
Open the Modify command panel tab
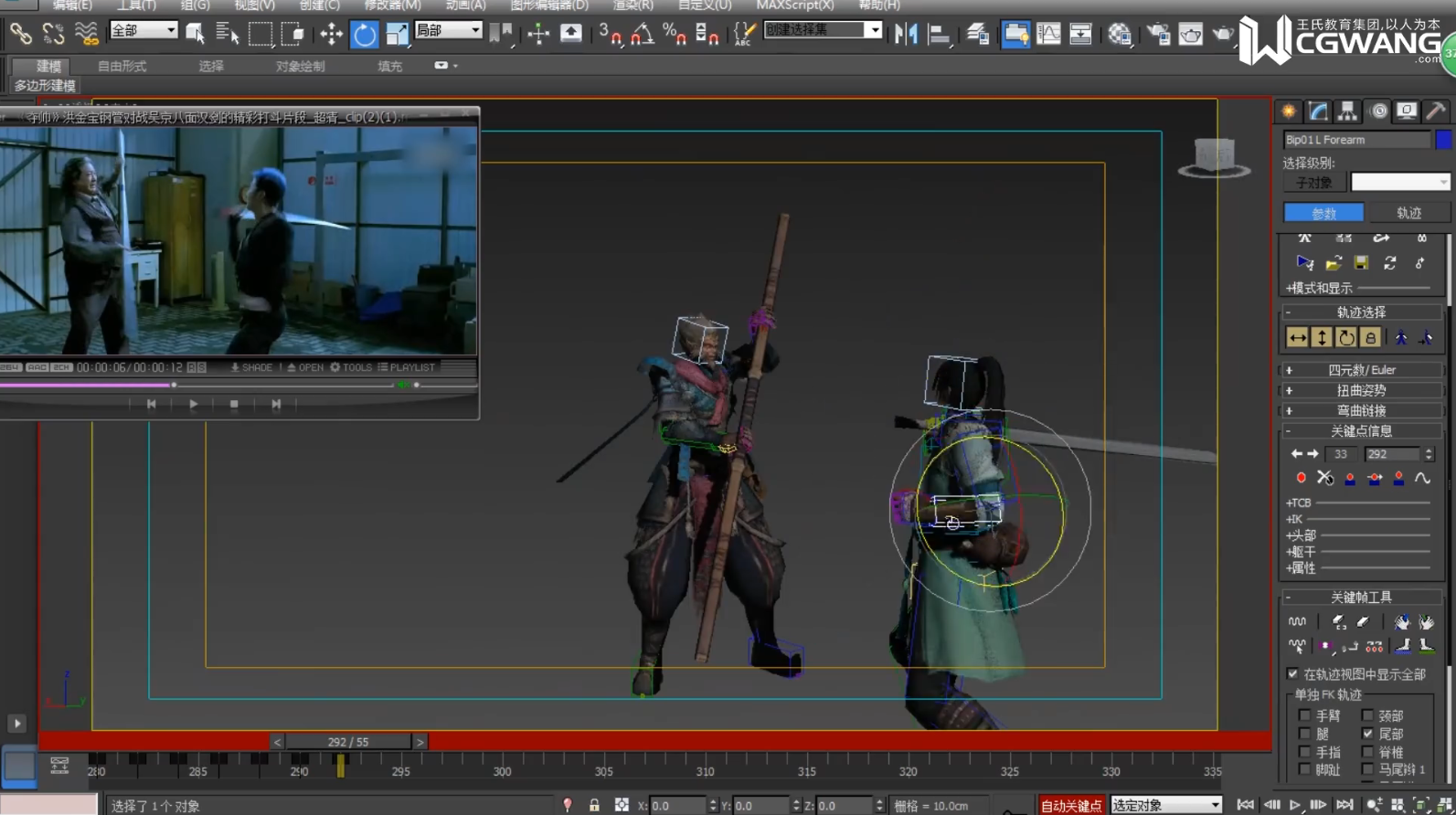(1318, 111)
